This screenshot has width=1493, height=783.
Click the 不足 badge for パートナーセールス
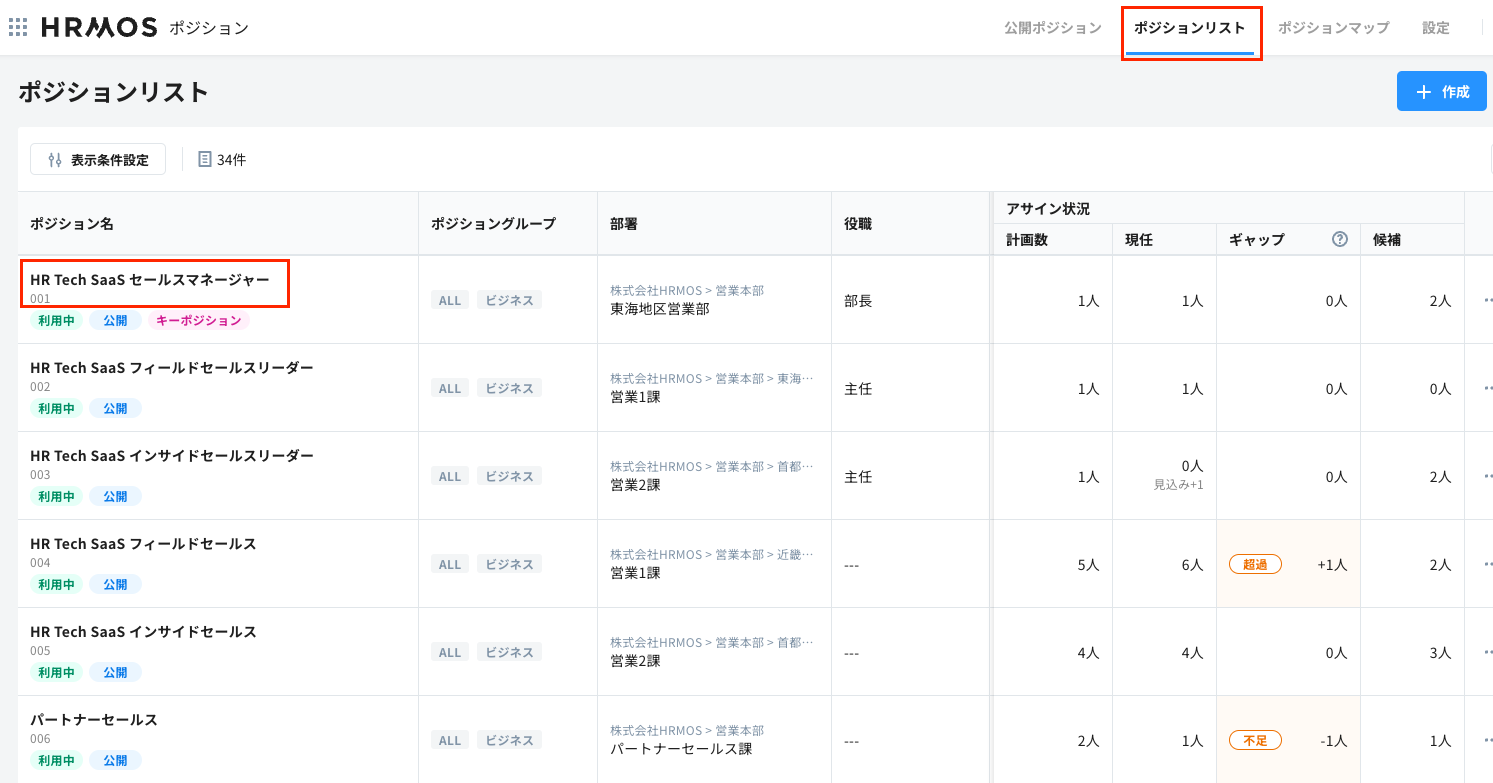tap(1255, 740)
